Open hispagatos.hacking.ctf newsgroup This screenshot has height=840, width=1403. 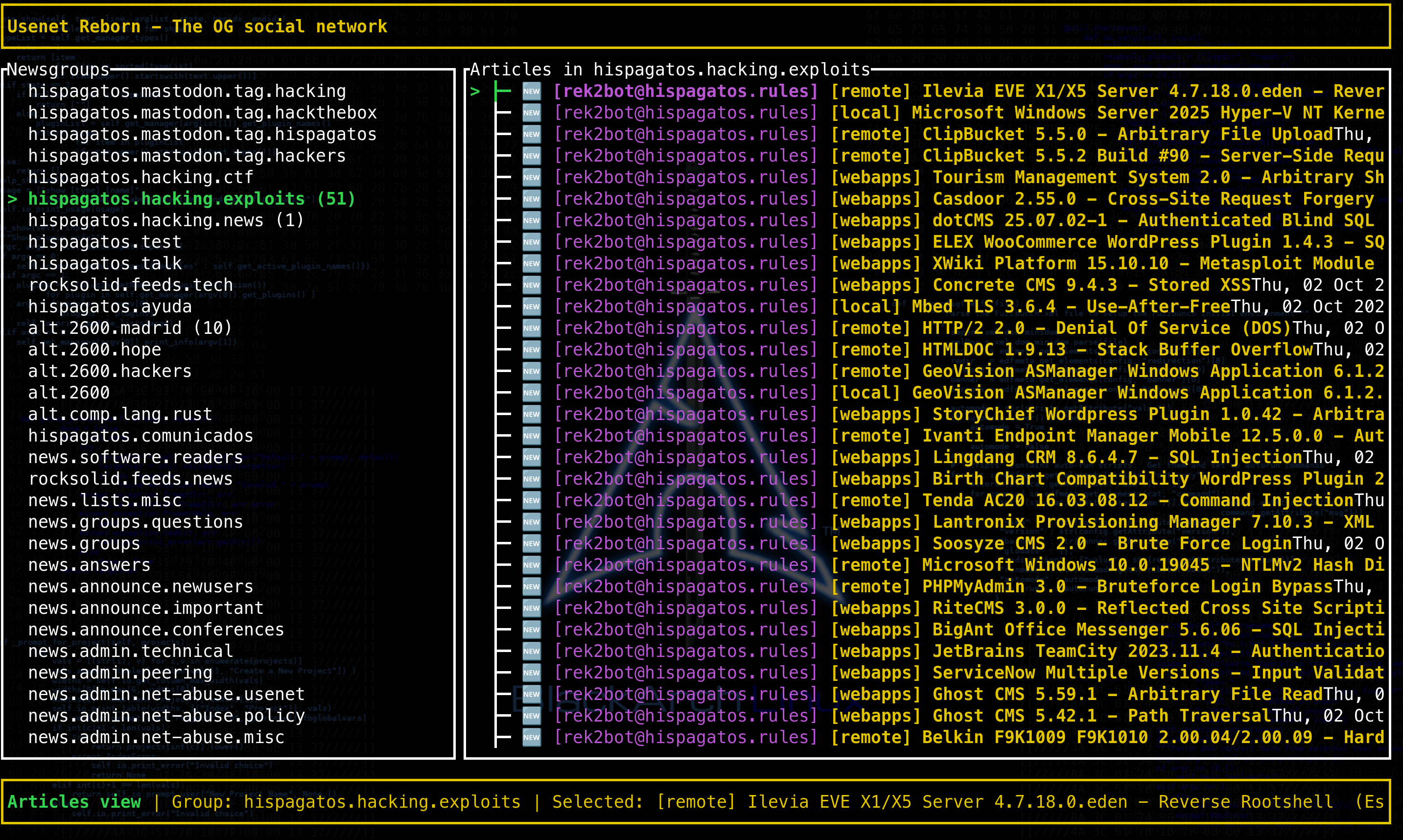pos(140,177)
